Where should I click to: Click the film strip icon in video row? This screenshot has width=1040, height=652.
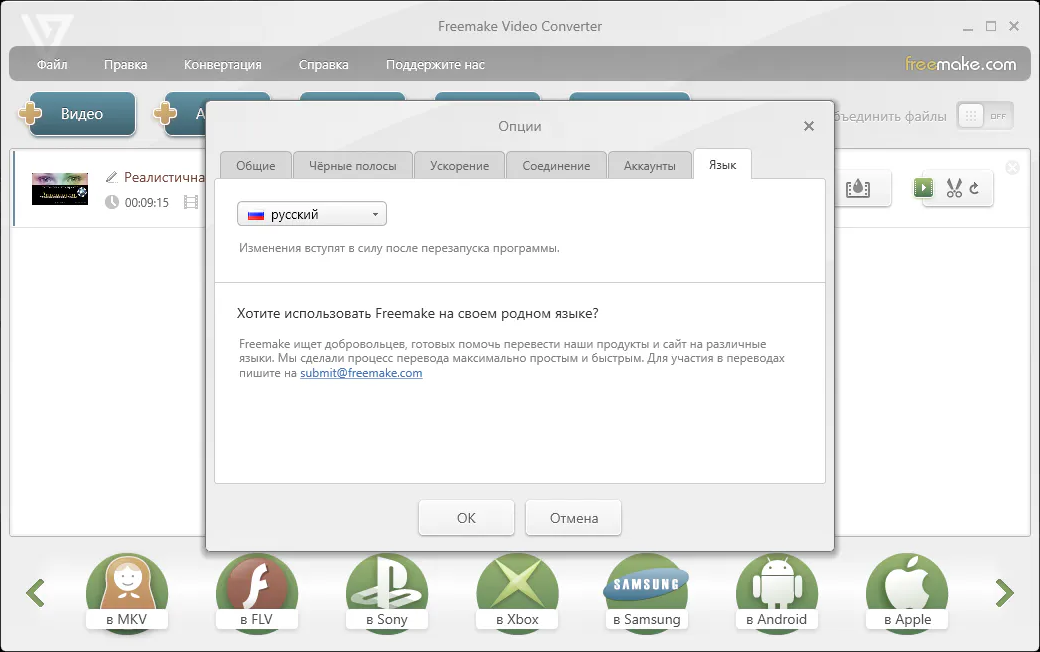pos(191,202)
